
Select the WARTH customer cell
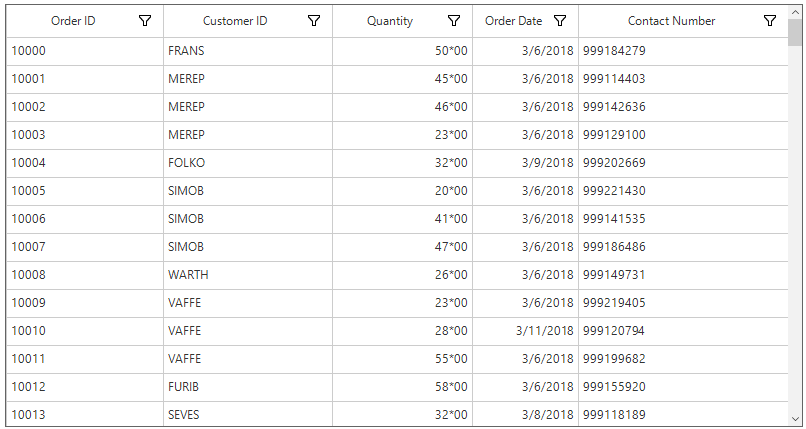click(x=248, y=275)
